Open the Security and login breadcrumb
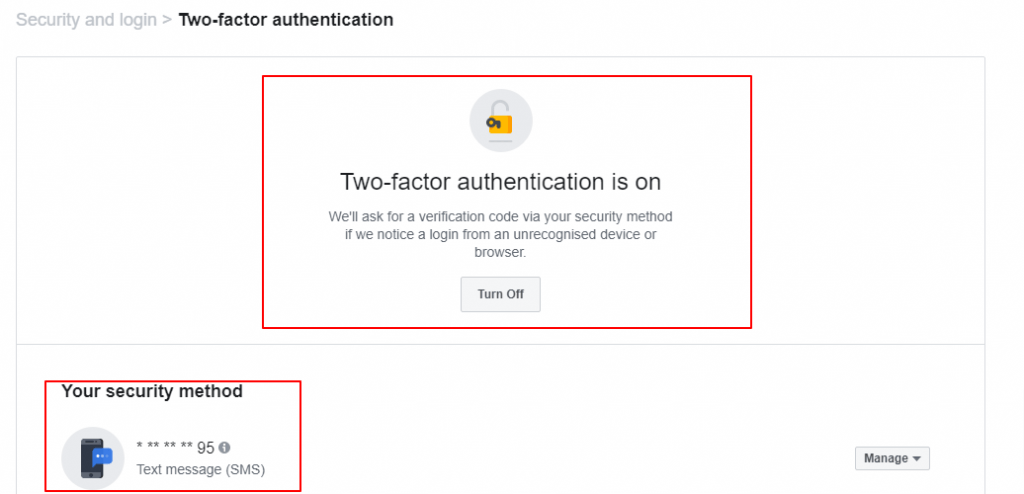The image size is (1024, 494). (x=84, y=19)
